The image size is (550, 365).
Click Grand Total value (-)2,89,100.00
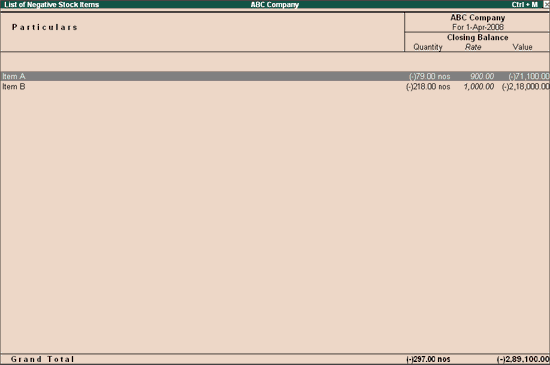tap(523, 359)
